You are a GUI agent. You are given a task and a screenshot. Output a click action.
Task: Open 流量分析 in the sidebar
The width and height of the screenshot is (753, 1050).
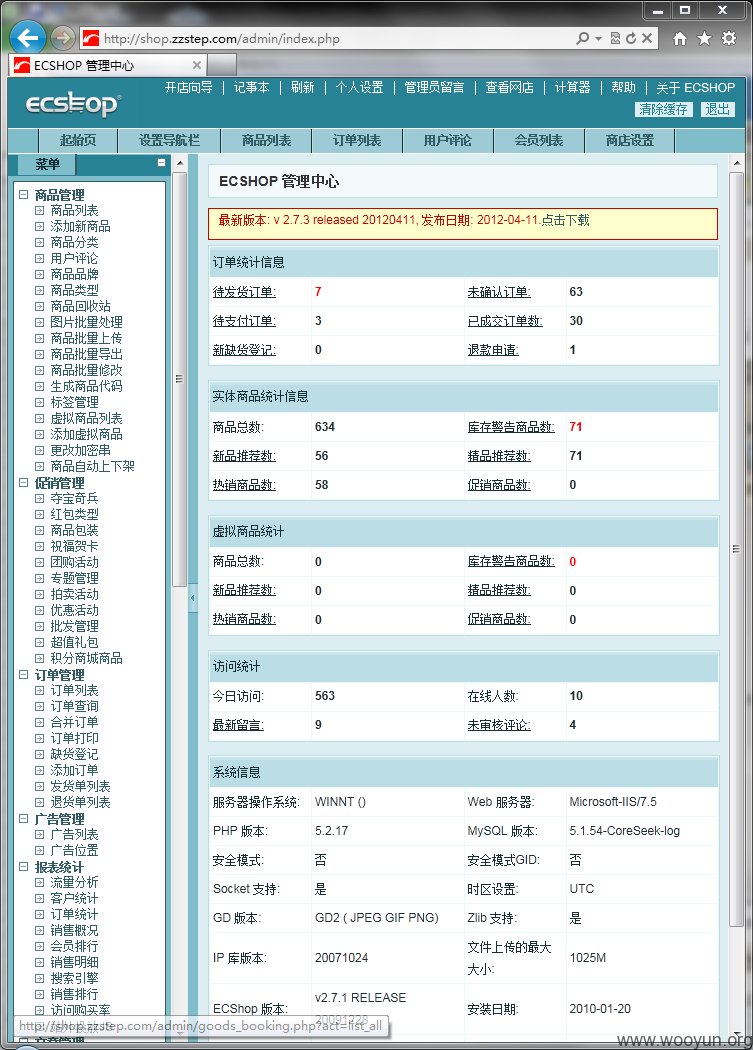click(74, 883)
